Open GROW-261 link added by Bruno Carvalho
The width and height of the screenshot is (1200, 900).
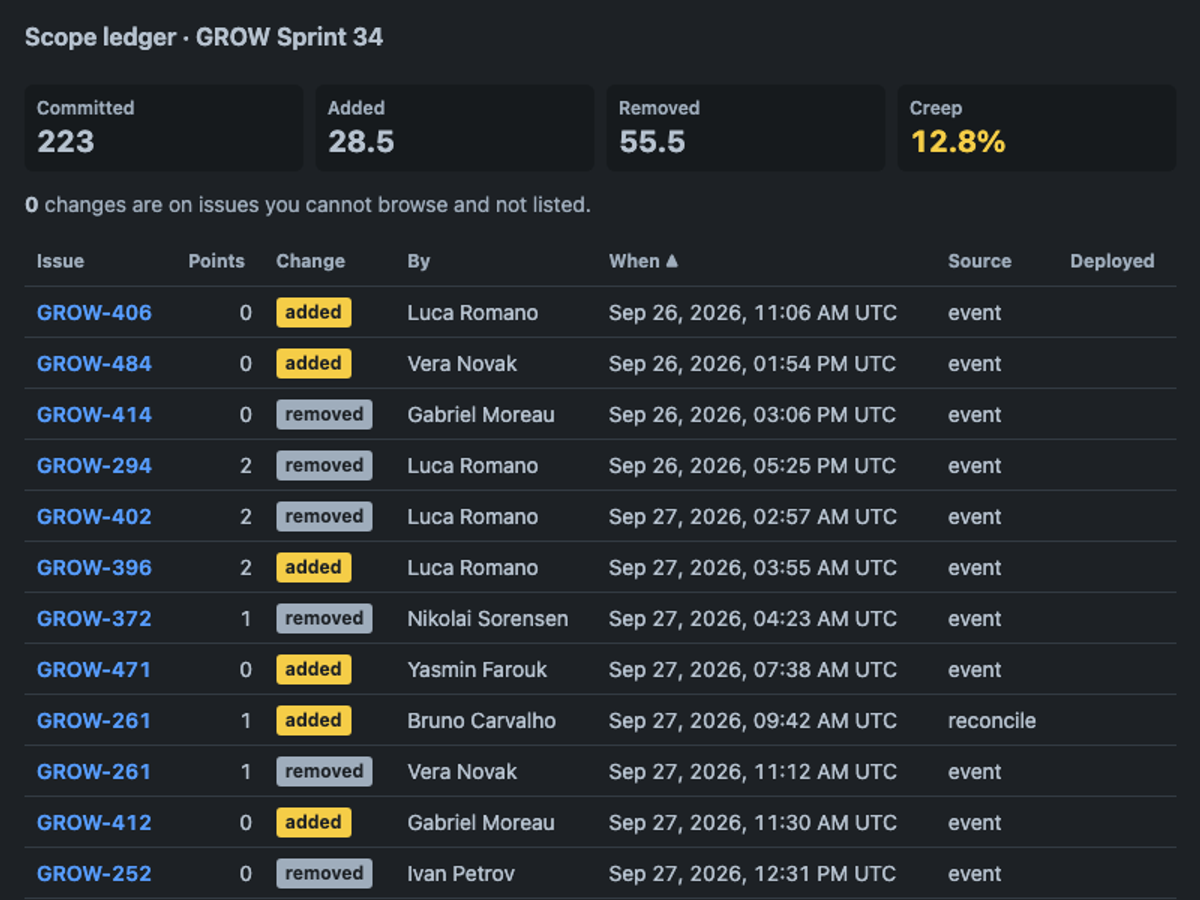[x=94, y=721]
